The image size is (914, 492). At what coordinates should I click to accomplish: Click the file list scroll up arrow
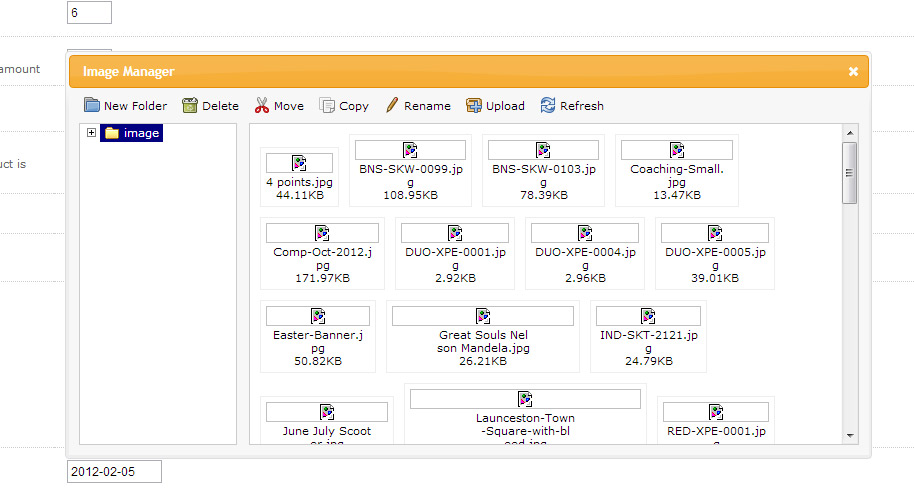click(x=850, y=133)
